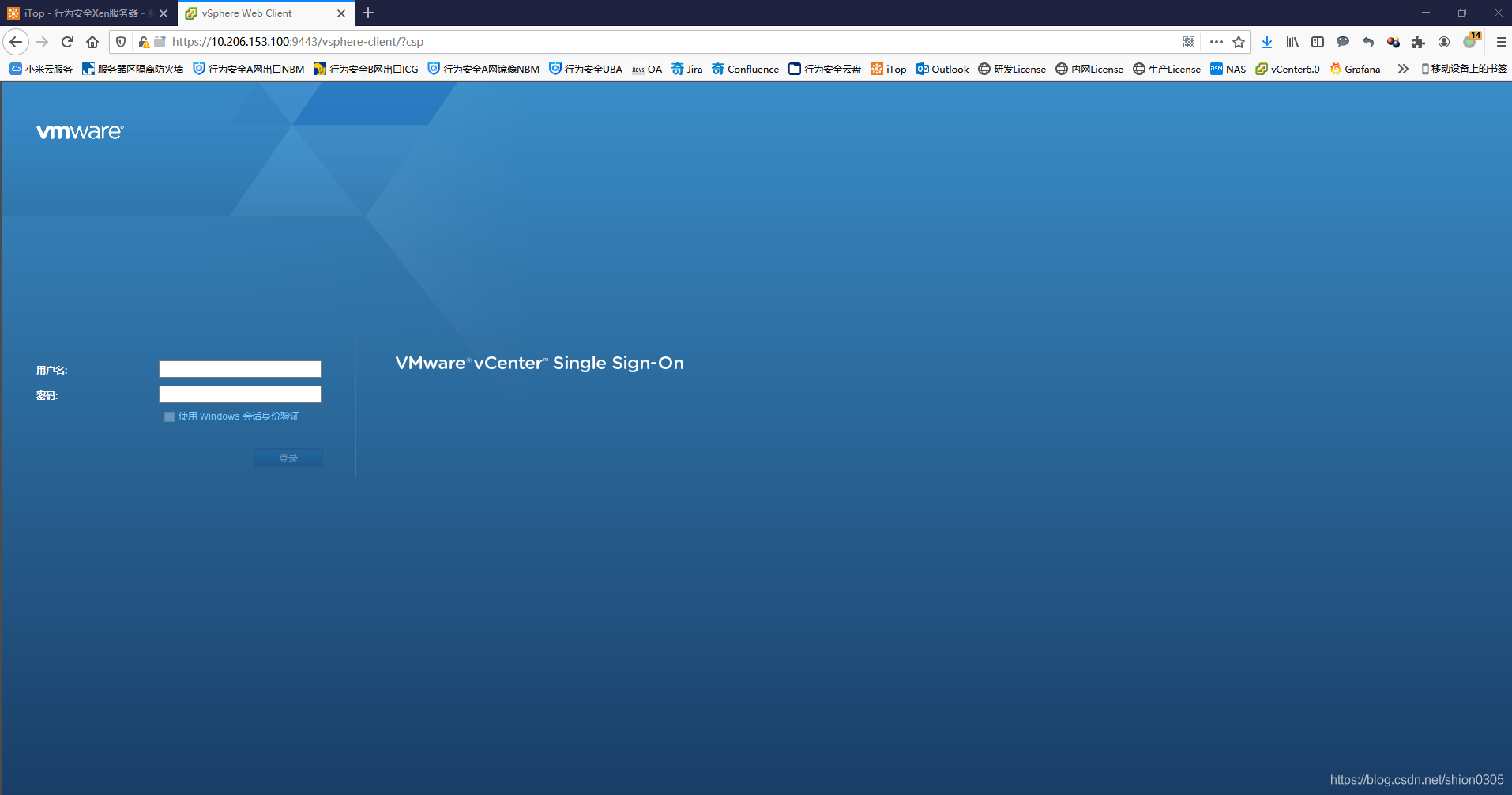1512x795 pixels.
Task: Bookmark this page with the star icon
Action: 1239,42
